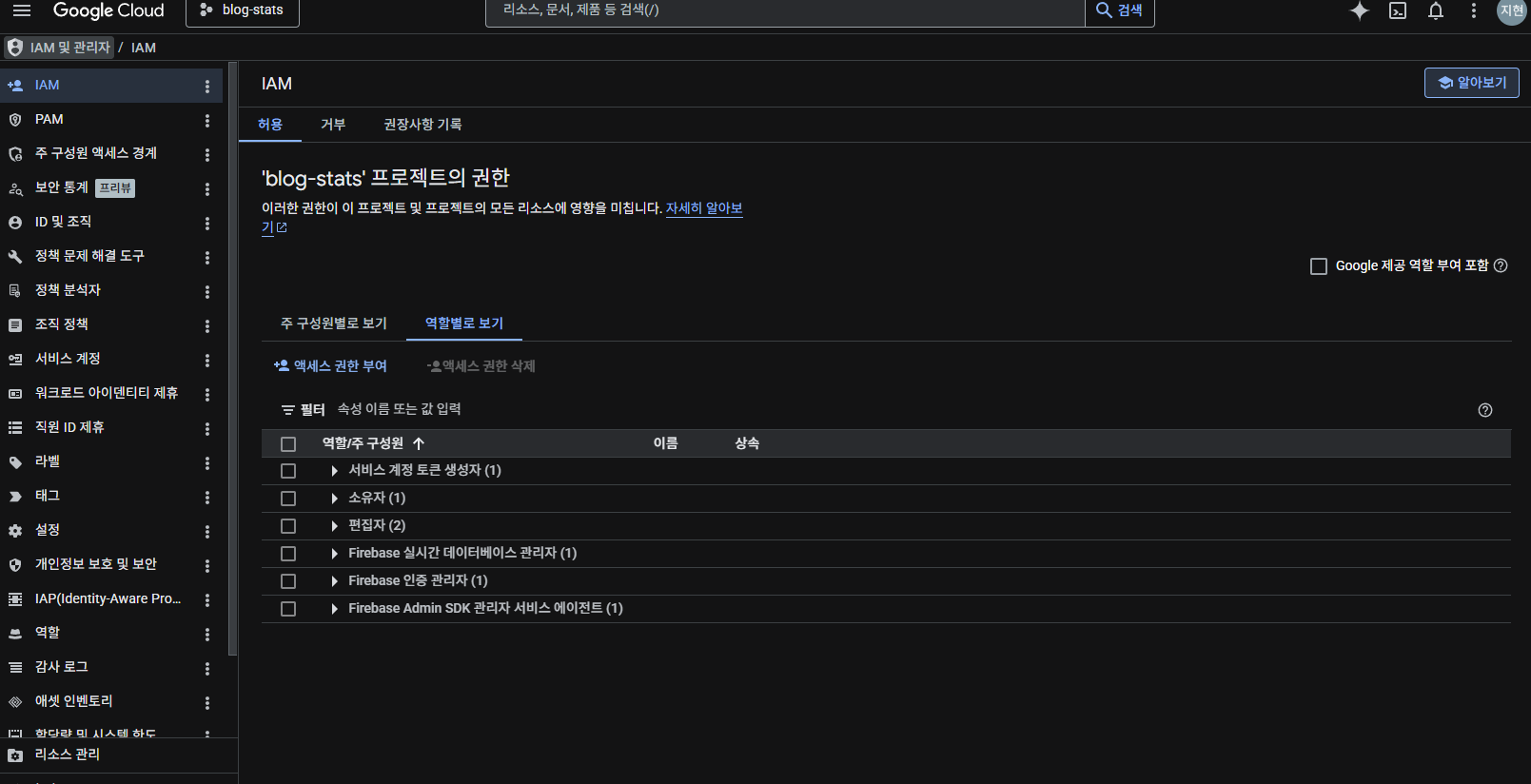Click the 서비스 계정 icon in sidebar

tap(15, 360)
